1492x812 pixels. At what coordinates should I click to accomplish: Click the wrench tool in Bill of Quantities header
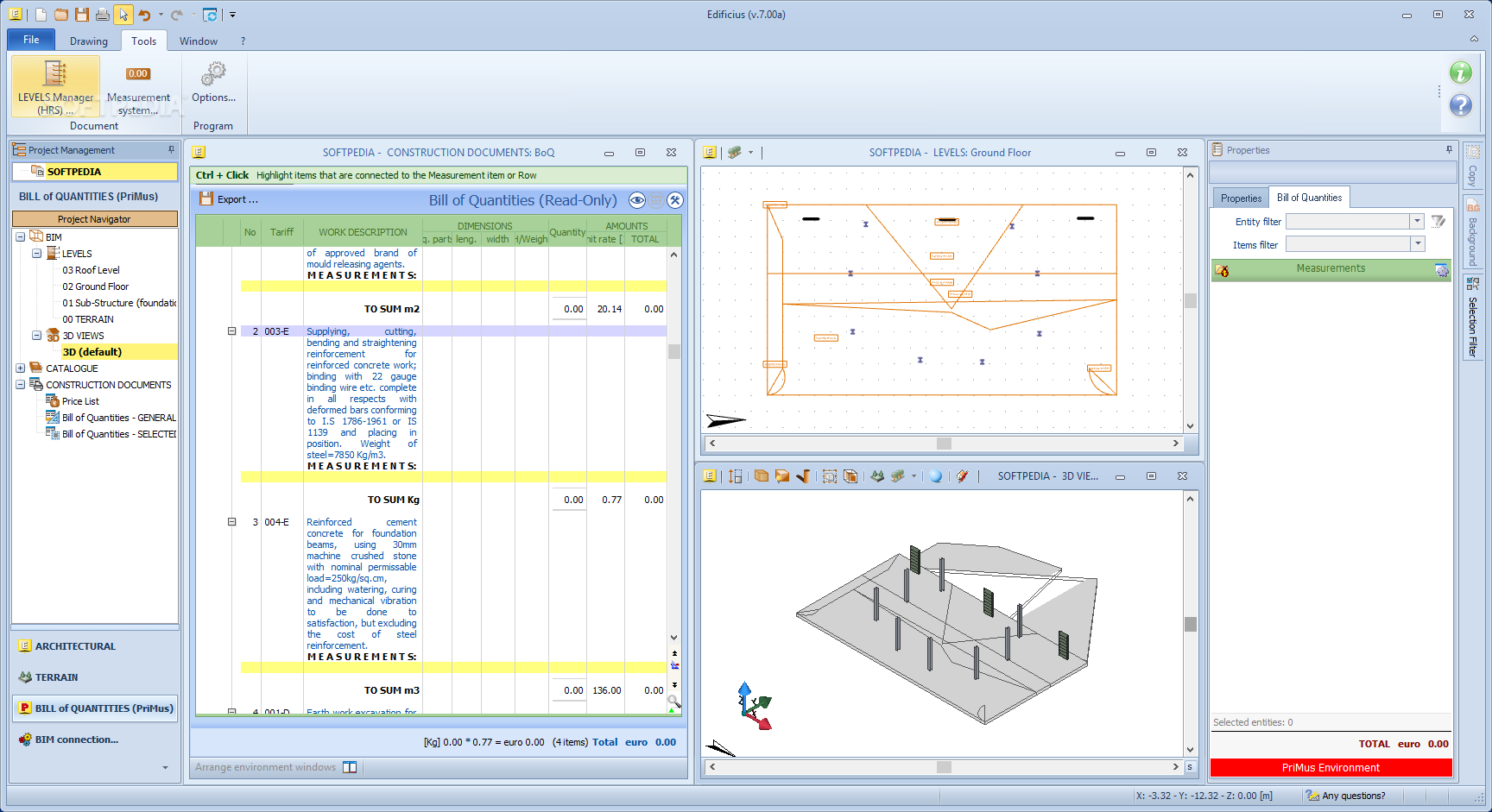675,200
